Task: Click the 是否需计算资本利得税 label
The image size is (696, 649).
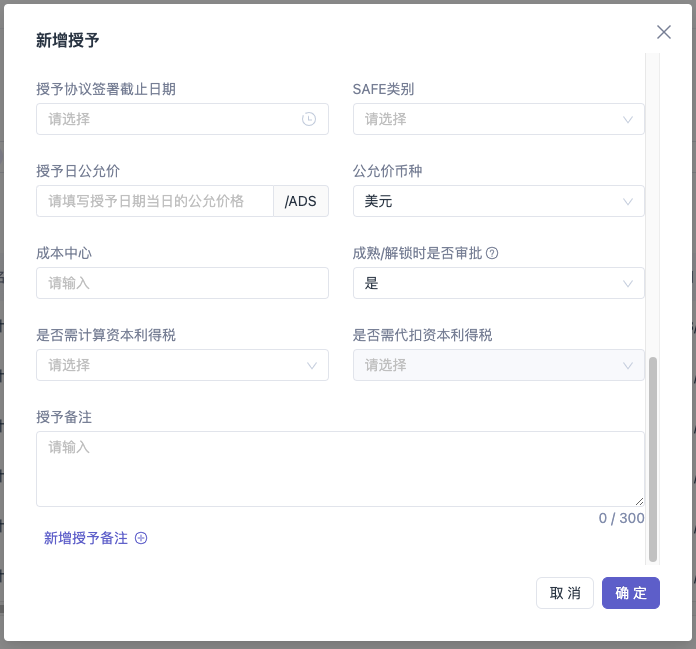Action: click(106, 335)
